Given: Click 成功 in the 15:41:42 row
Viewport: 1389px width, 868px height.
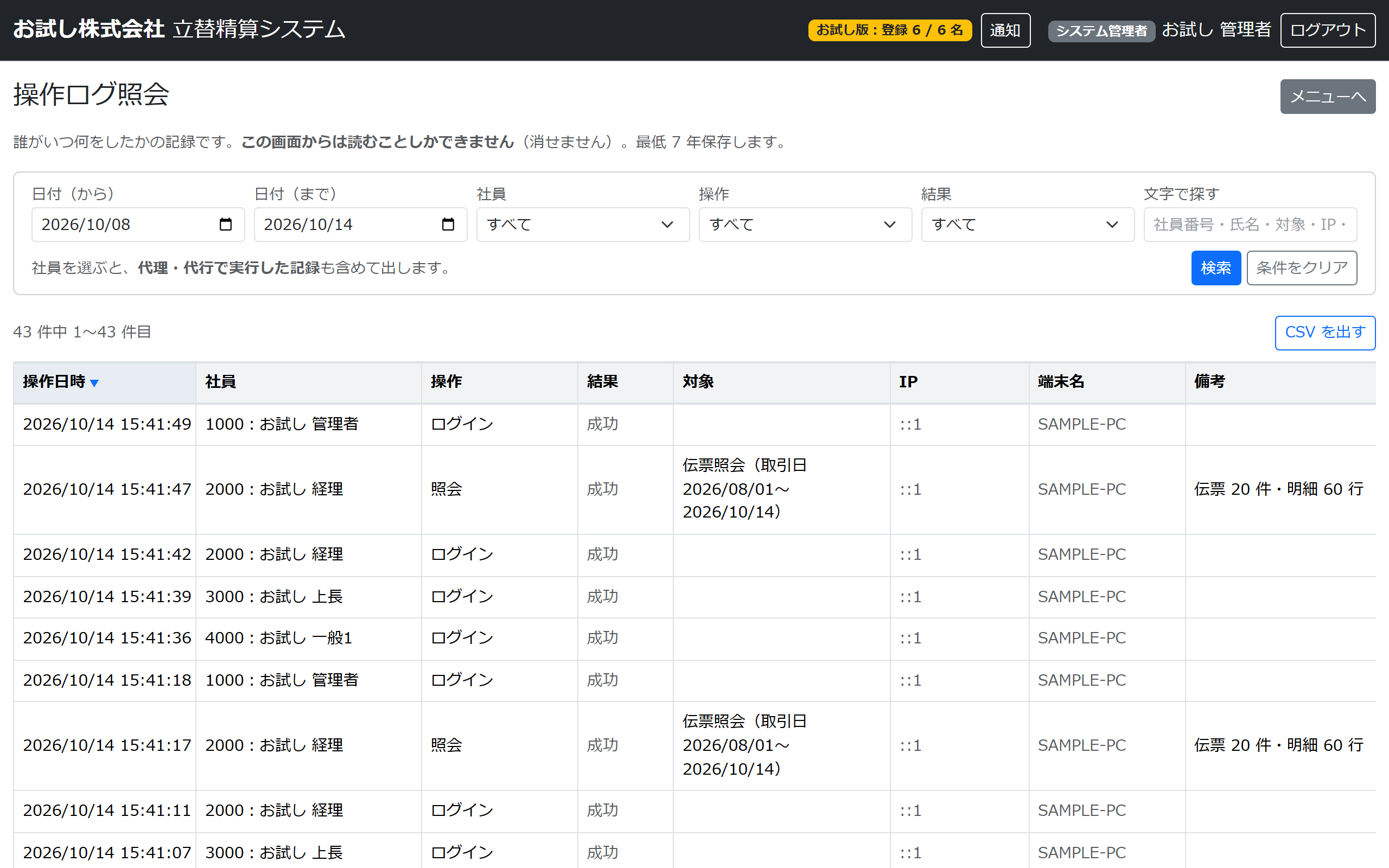Looking at the screenshot, I should [x=602, y=554].
